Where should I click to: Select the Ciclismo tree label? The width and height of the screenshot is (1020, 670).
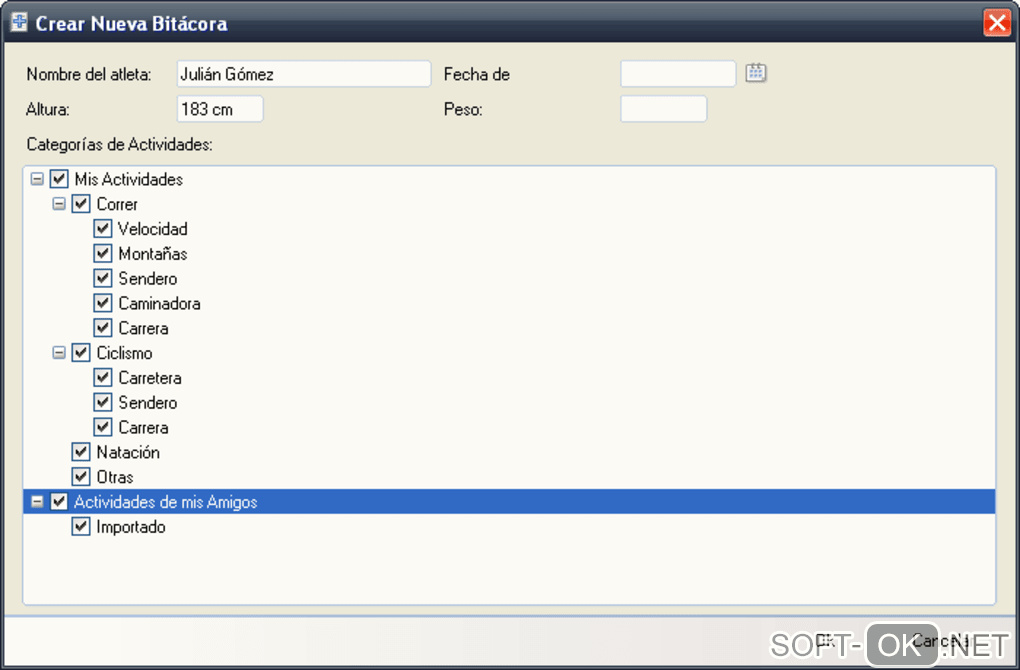(124, 353)
